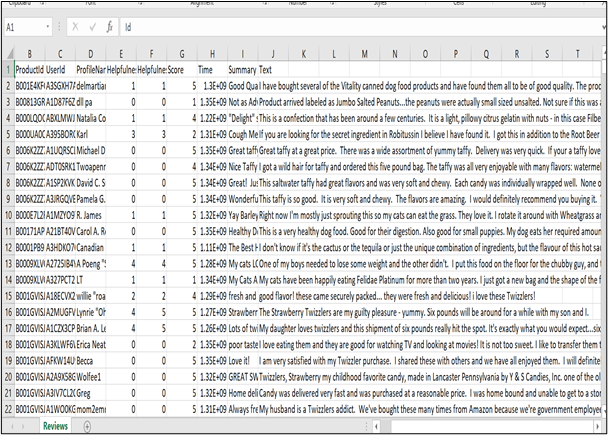This screenshot has height=435, width=608.
Task: Click the Score header cell
Action: pyautogui.click(x=182, y=70)
